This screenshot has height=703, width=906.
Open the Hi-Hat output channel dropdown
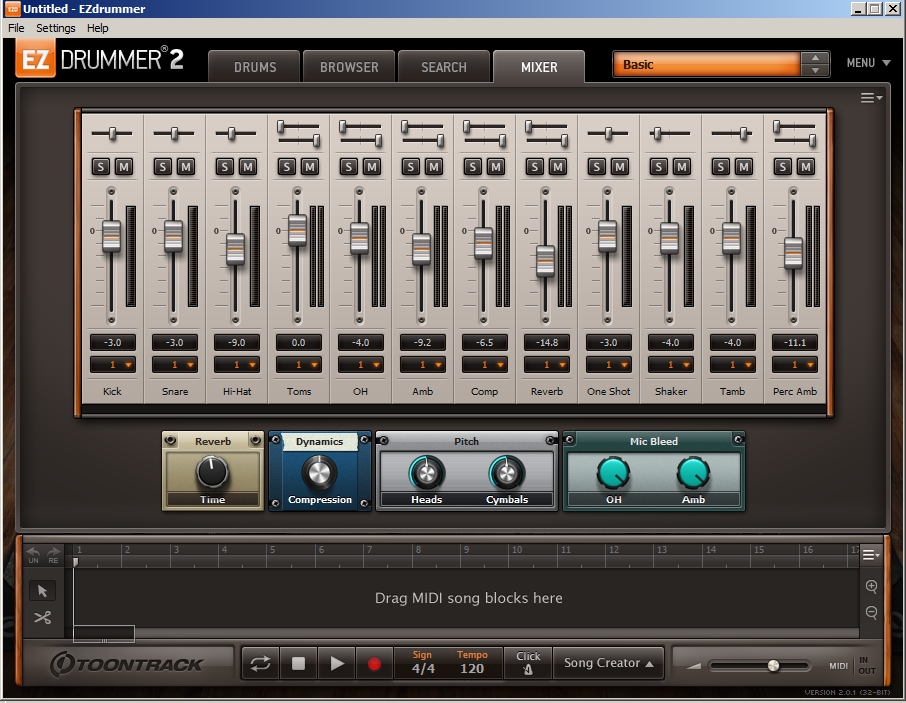click(237, 364)
